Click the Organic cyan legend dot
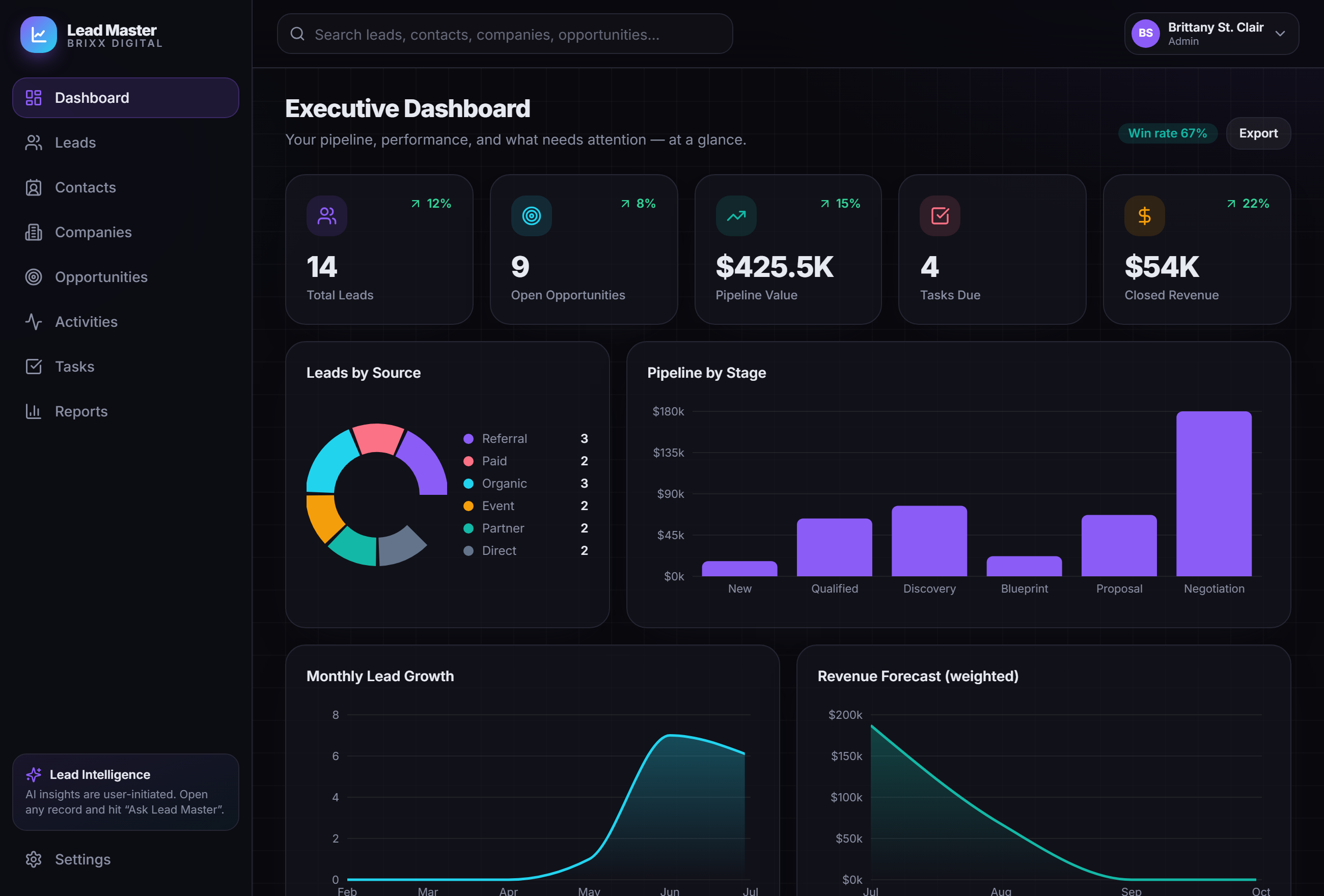 468,484
